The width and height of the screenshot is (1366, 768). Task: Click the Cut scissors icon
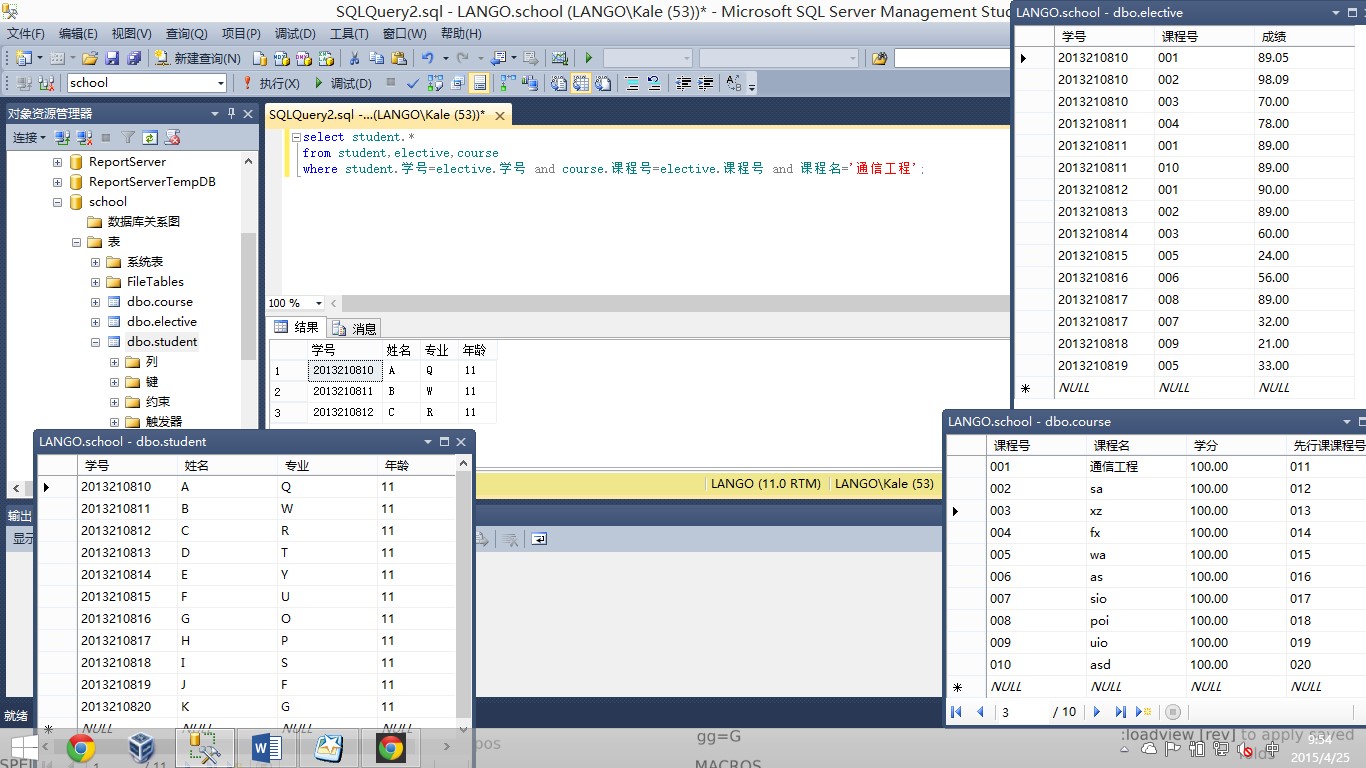(x=353, y=58)
